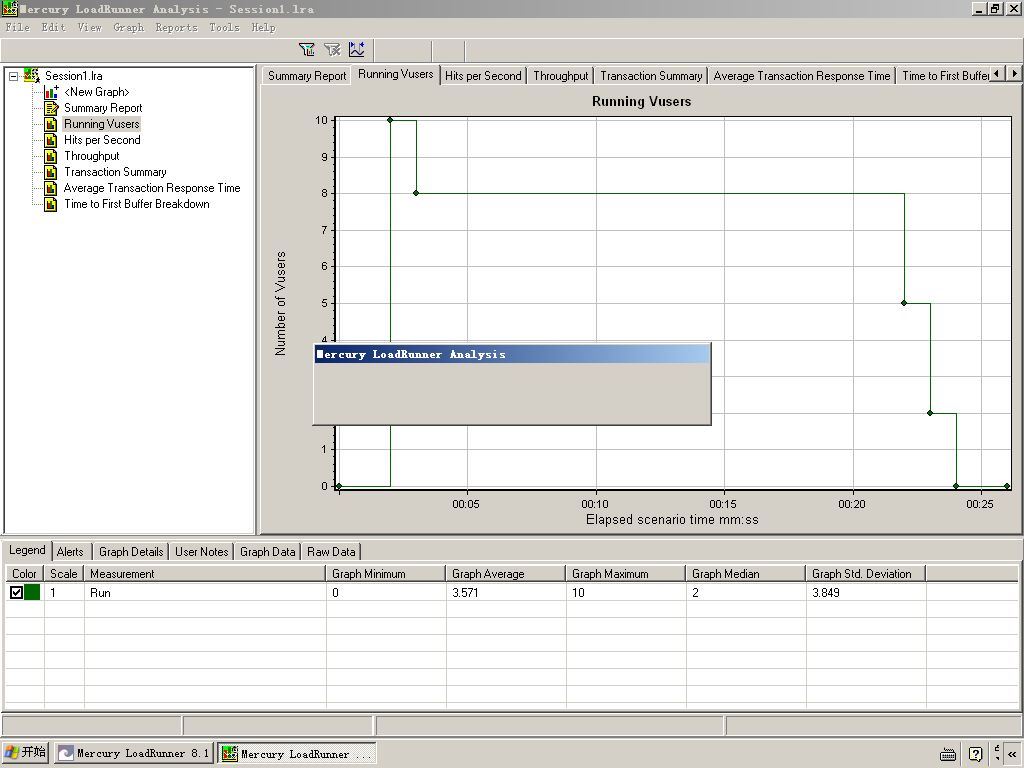The image size is (1024, 768).
Task: Uncheck the Run measurement checkbox
Action: coord(16,592)
